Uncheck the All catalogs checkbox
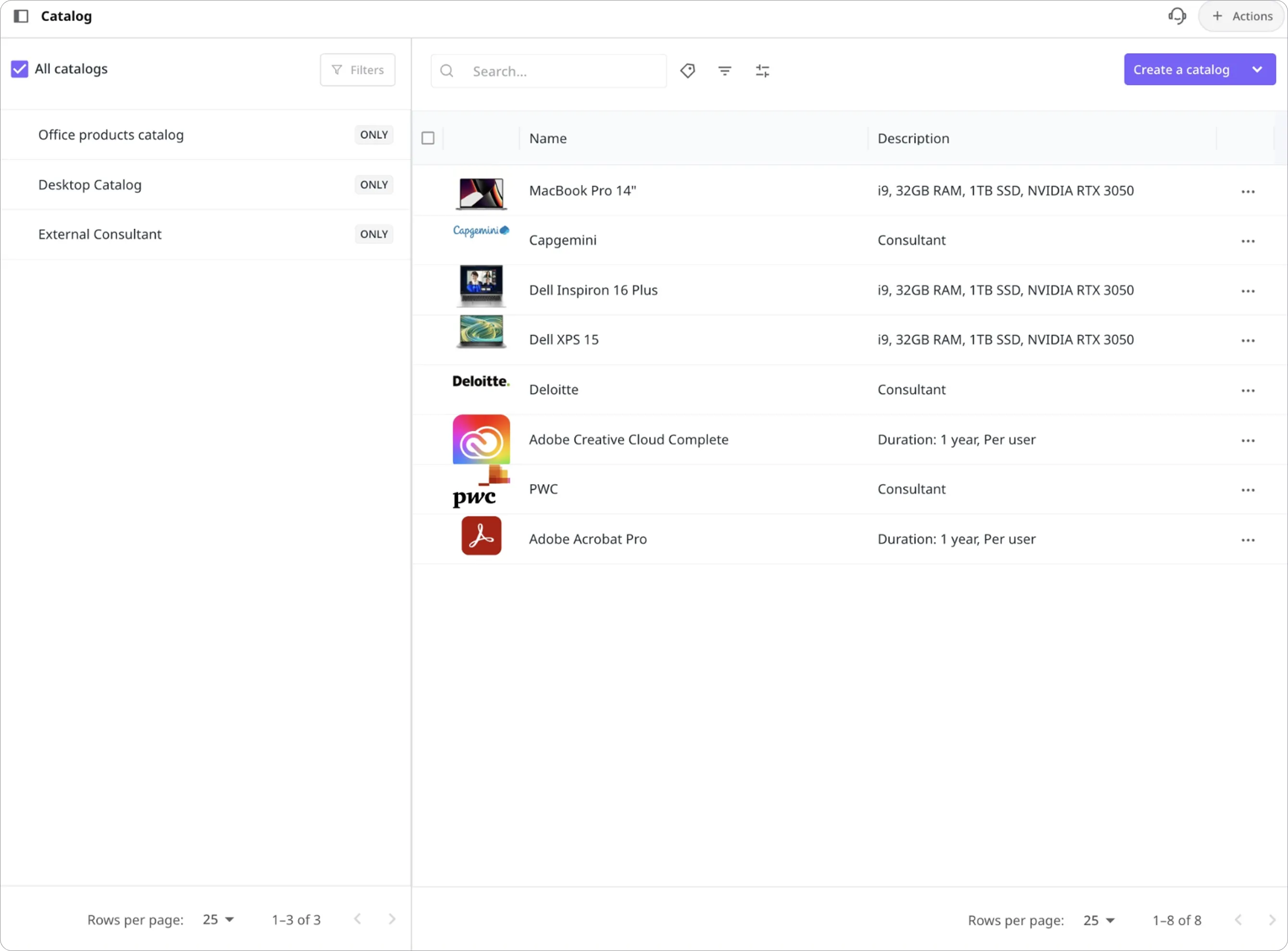The width and height of the screenshot is (1288, 951). [20, 69]
